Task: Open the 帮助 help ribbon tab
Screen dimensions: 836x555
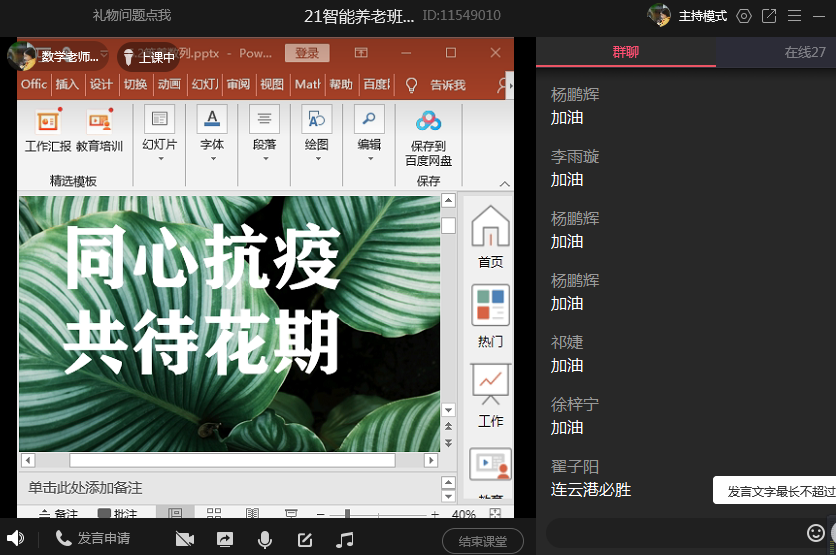Action: click(x=341, y=84)
